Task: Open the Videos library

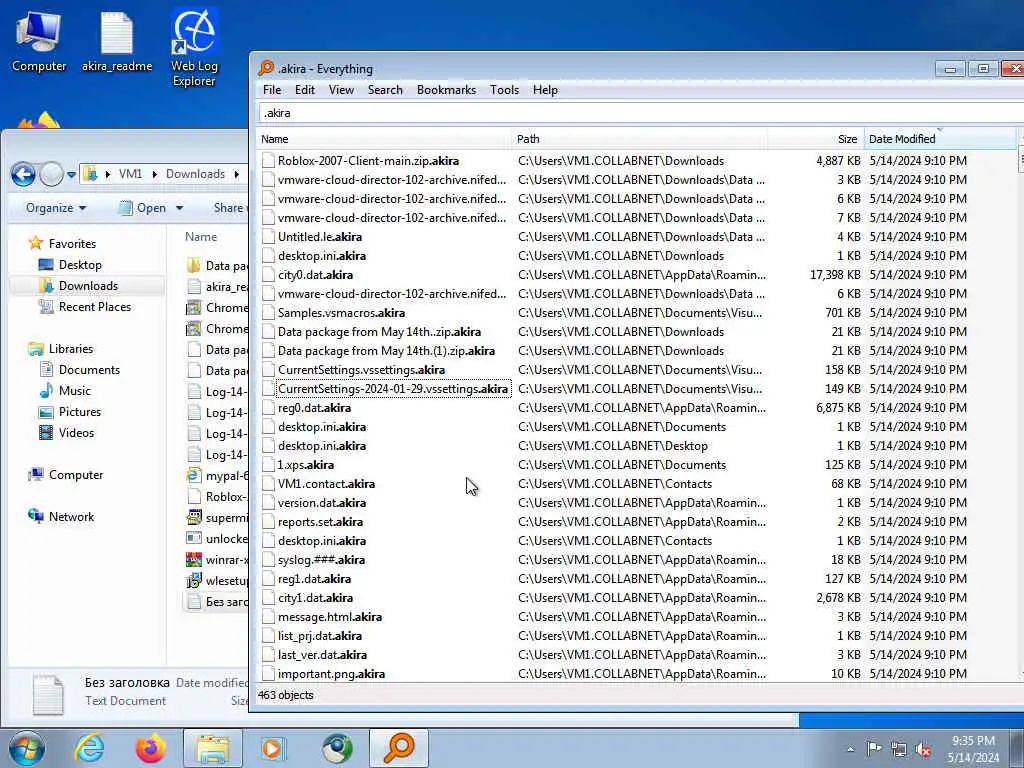Action: [76, 432]
